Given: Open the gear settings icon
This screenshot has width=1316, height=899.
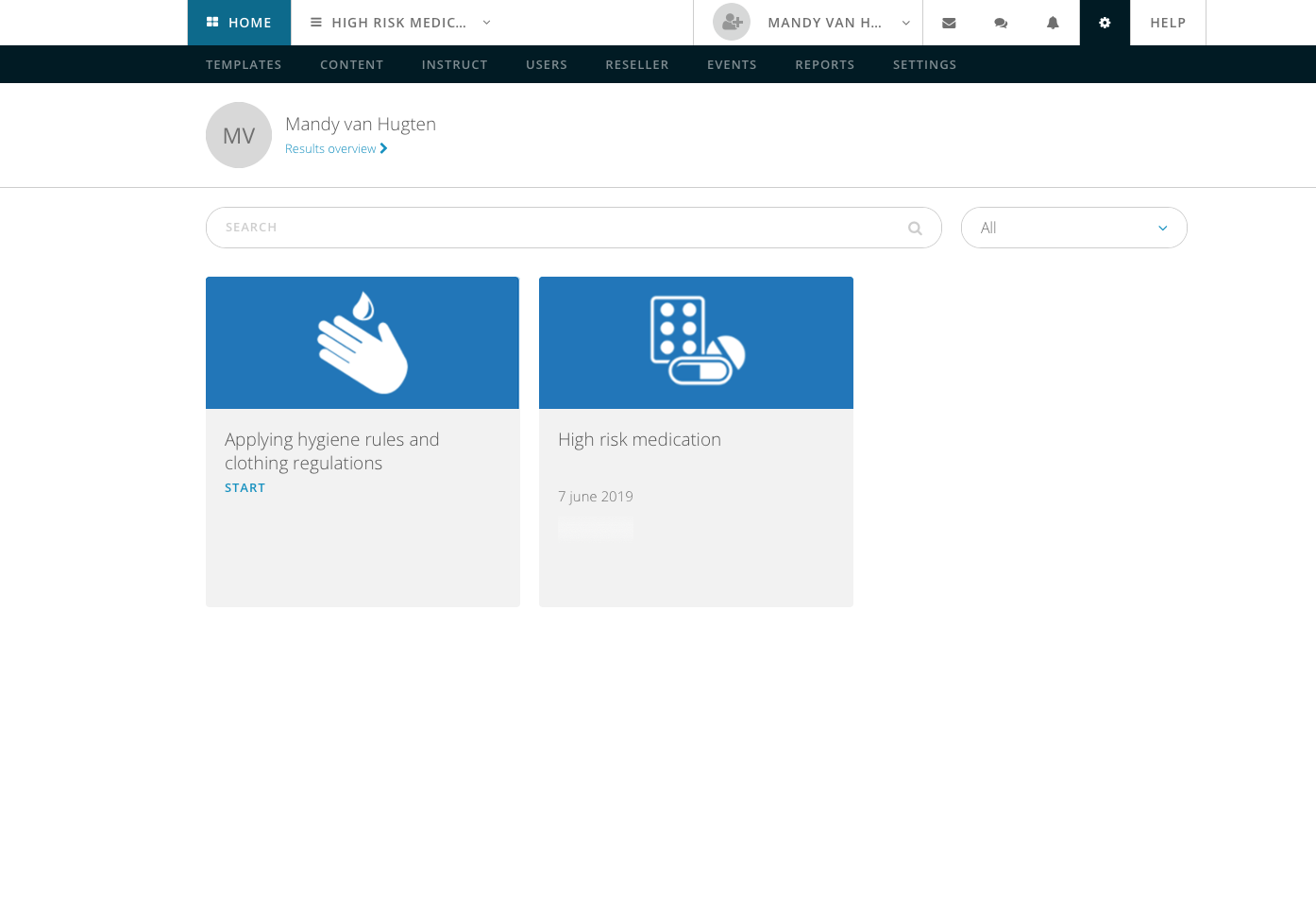Looking at the screenshot, I should coord(1105,23).
